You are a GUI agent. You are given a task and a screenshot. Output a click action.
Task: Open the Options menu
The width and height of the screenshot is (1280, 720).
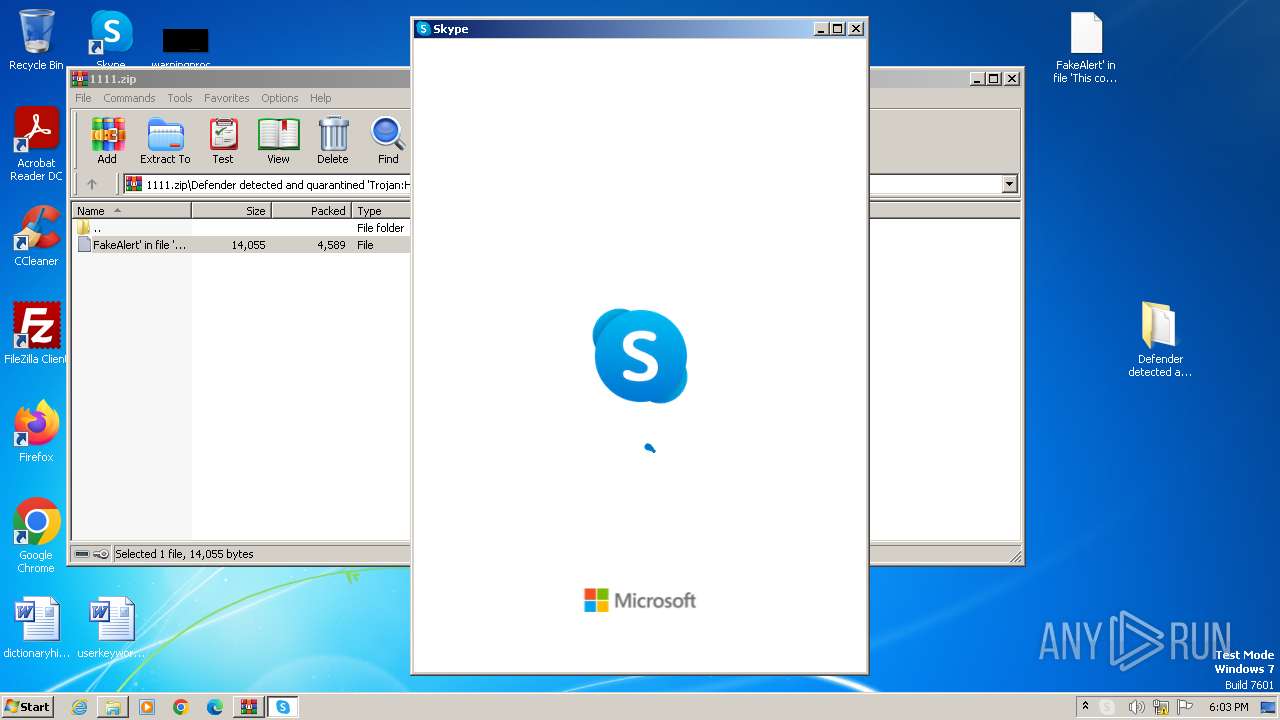280,98
